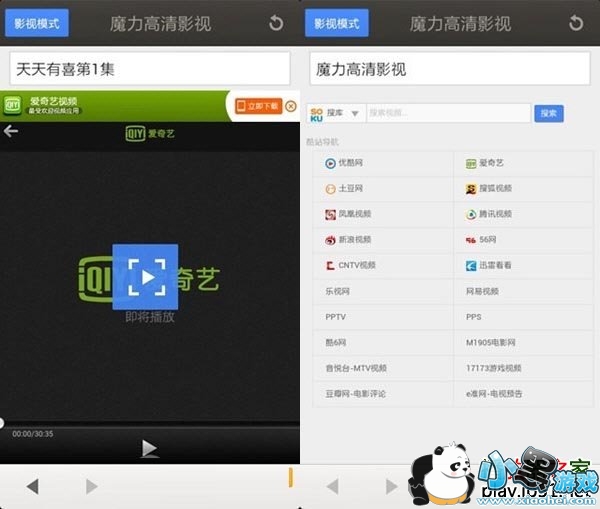Tap the white back arrow above video

[x=11, y=131]
